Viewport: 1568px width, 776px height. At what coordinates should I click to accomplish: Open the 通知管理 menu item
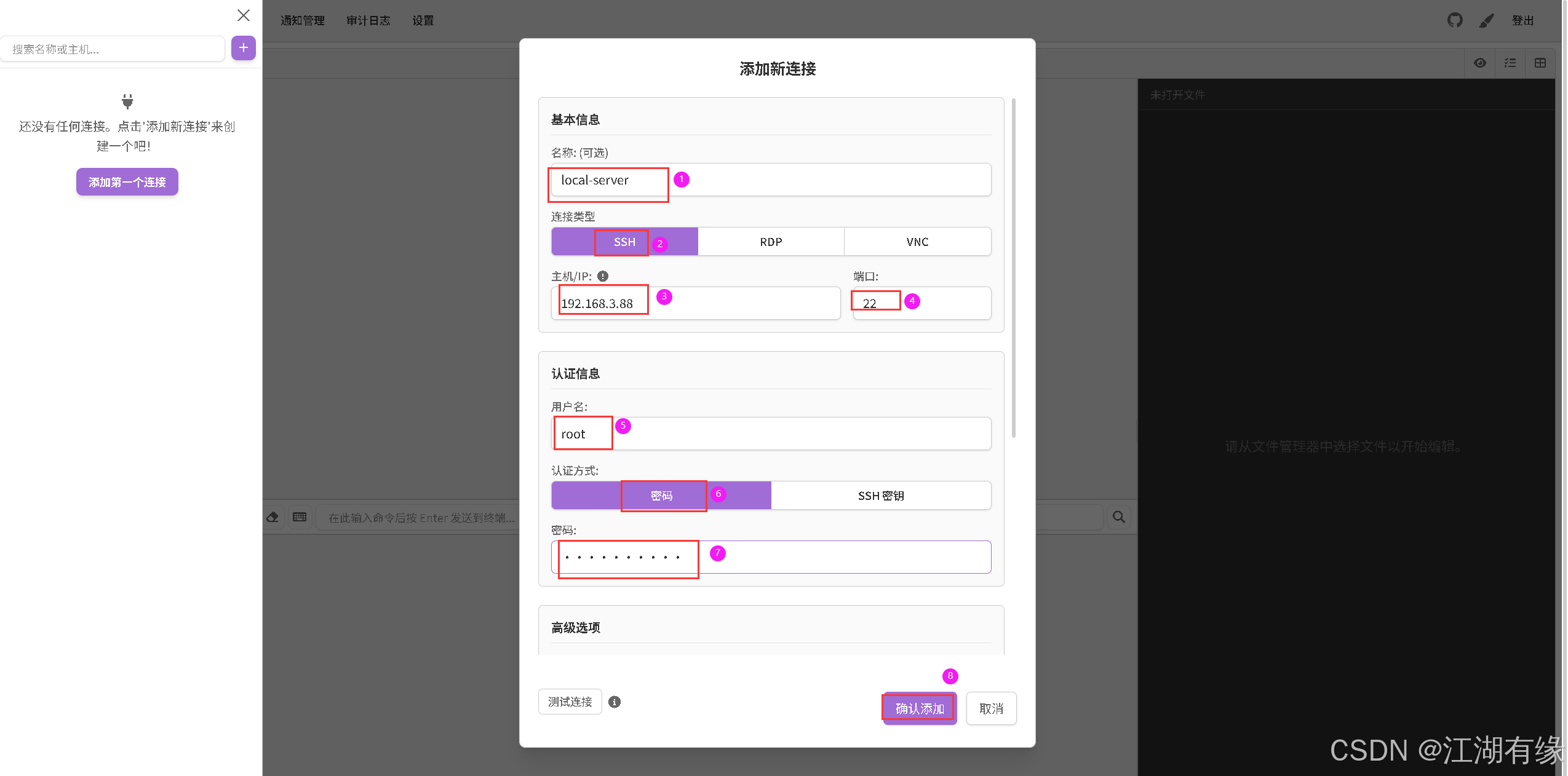coord(303,20)
